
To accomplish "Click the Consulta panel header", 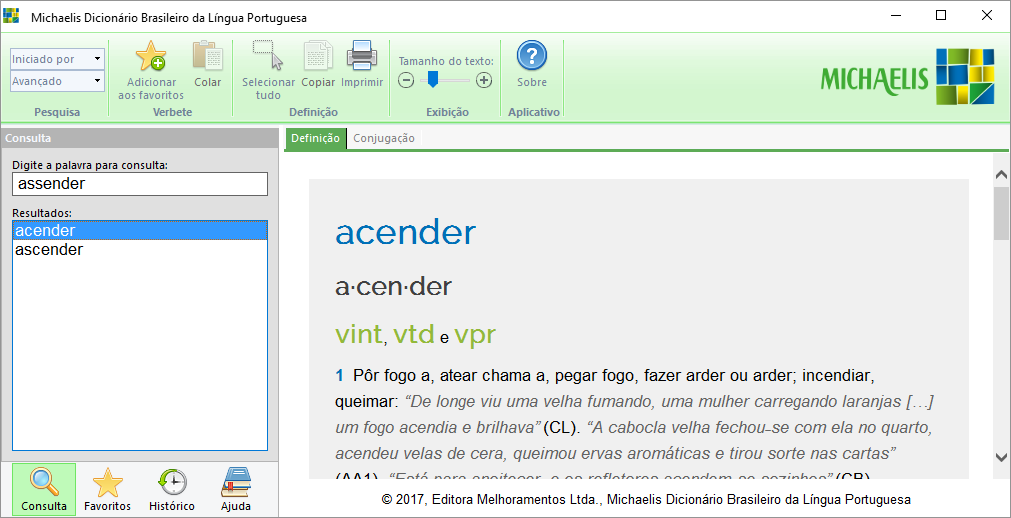I will (140, 138).
